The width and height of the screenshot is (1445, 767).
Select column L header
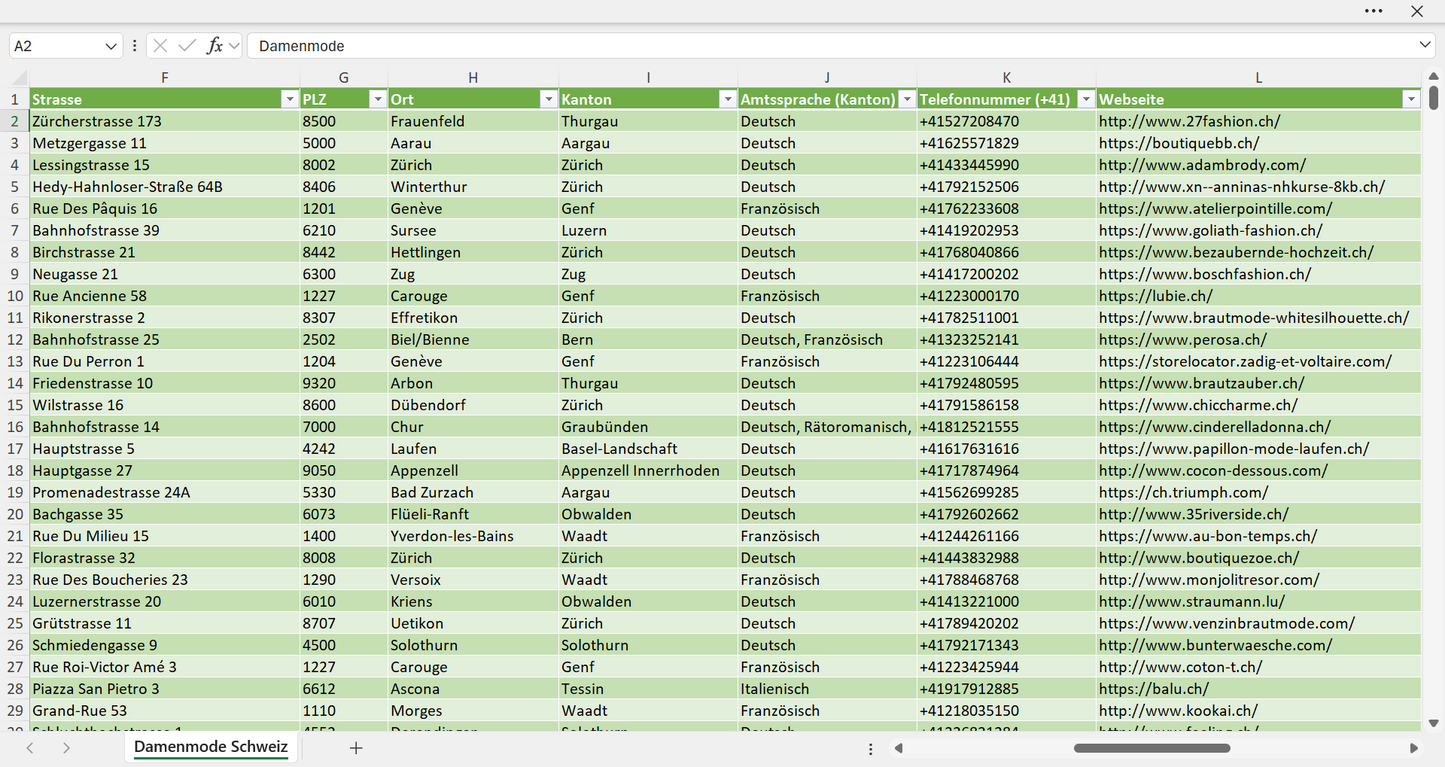click(1259, 78)
